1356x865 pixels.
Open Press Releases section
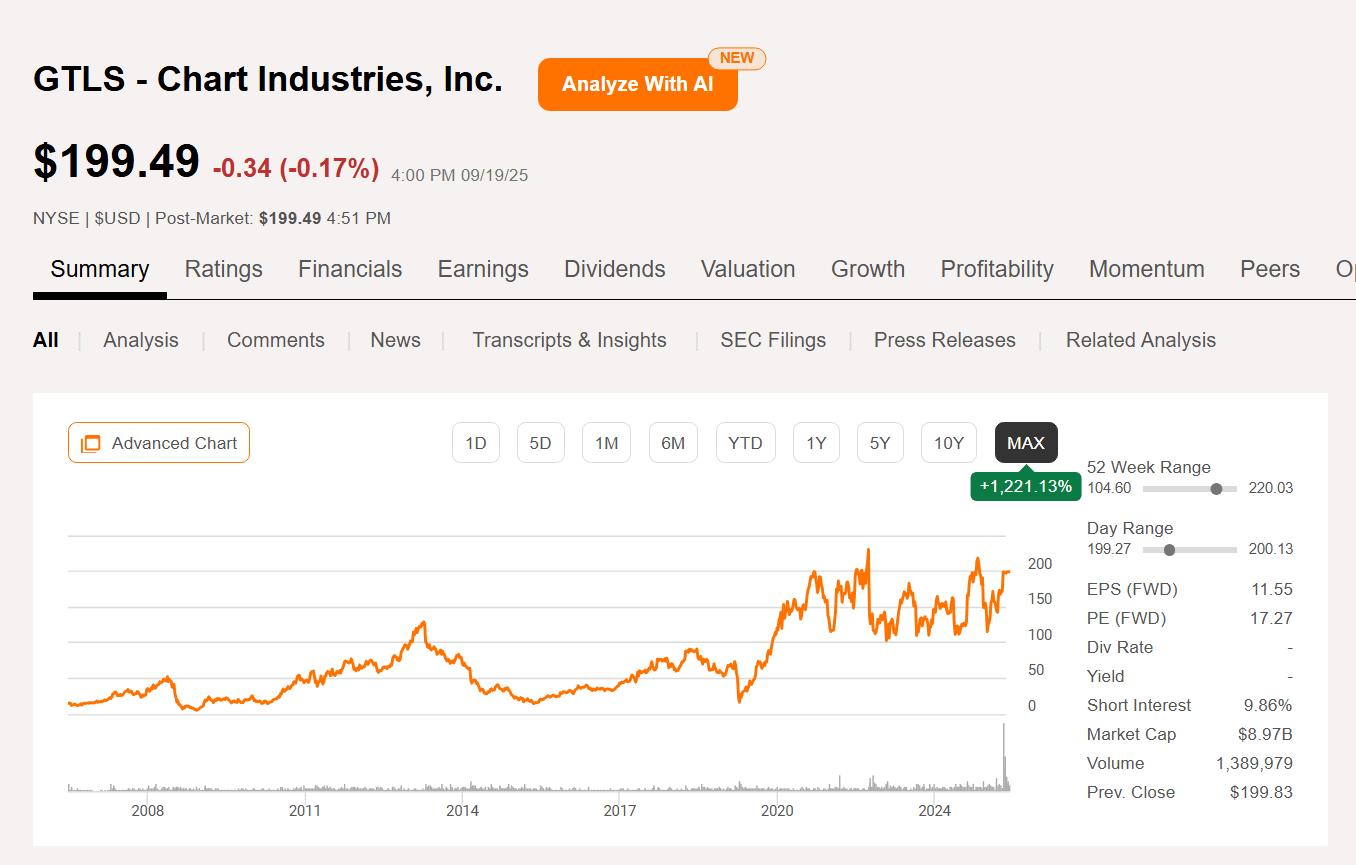(x=944, y=340)
